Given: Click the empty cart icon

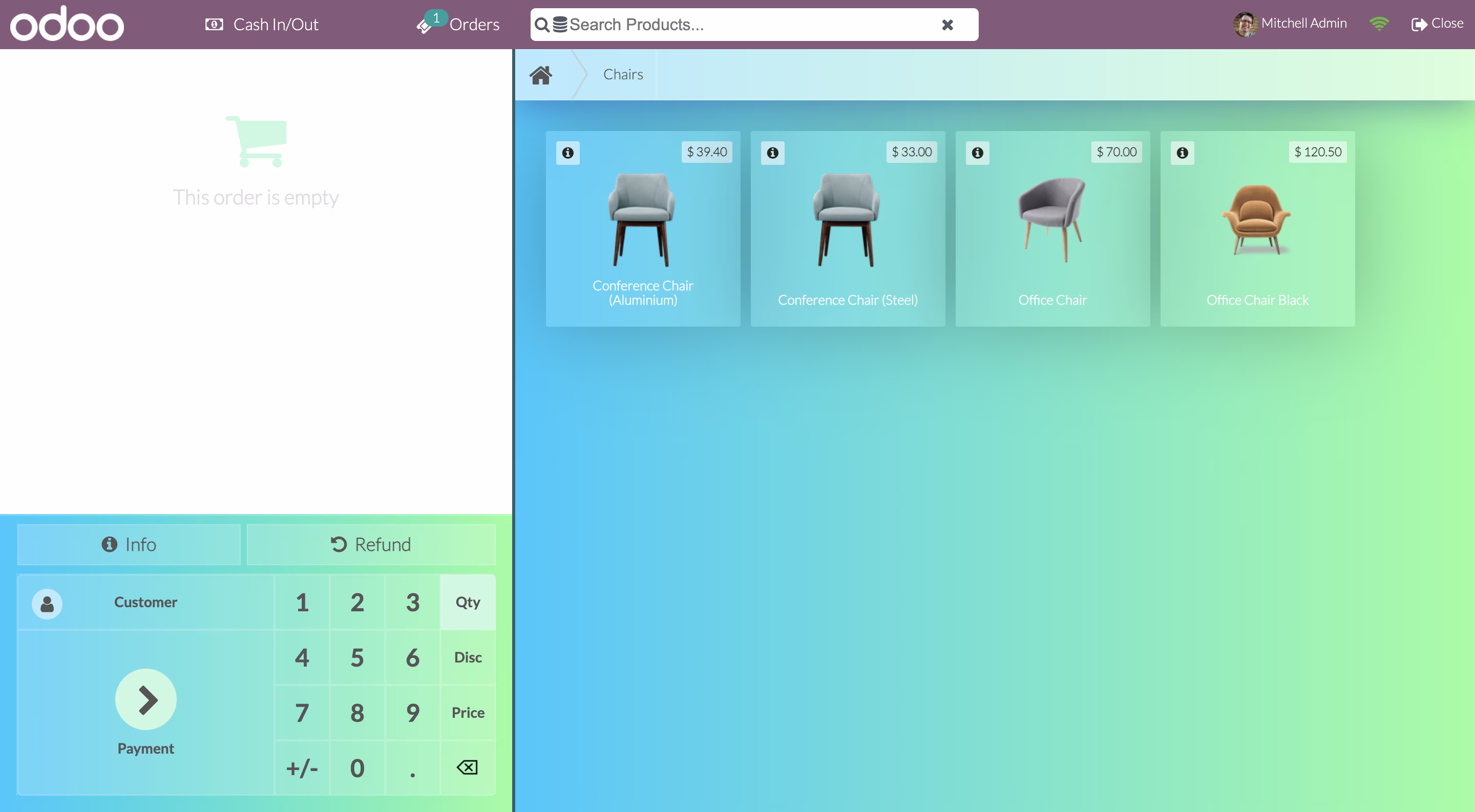Looking at the screenshot, I should click(257, 141).
